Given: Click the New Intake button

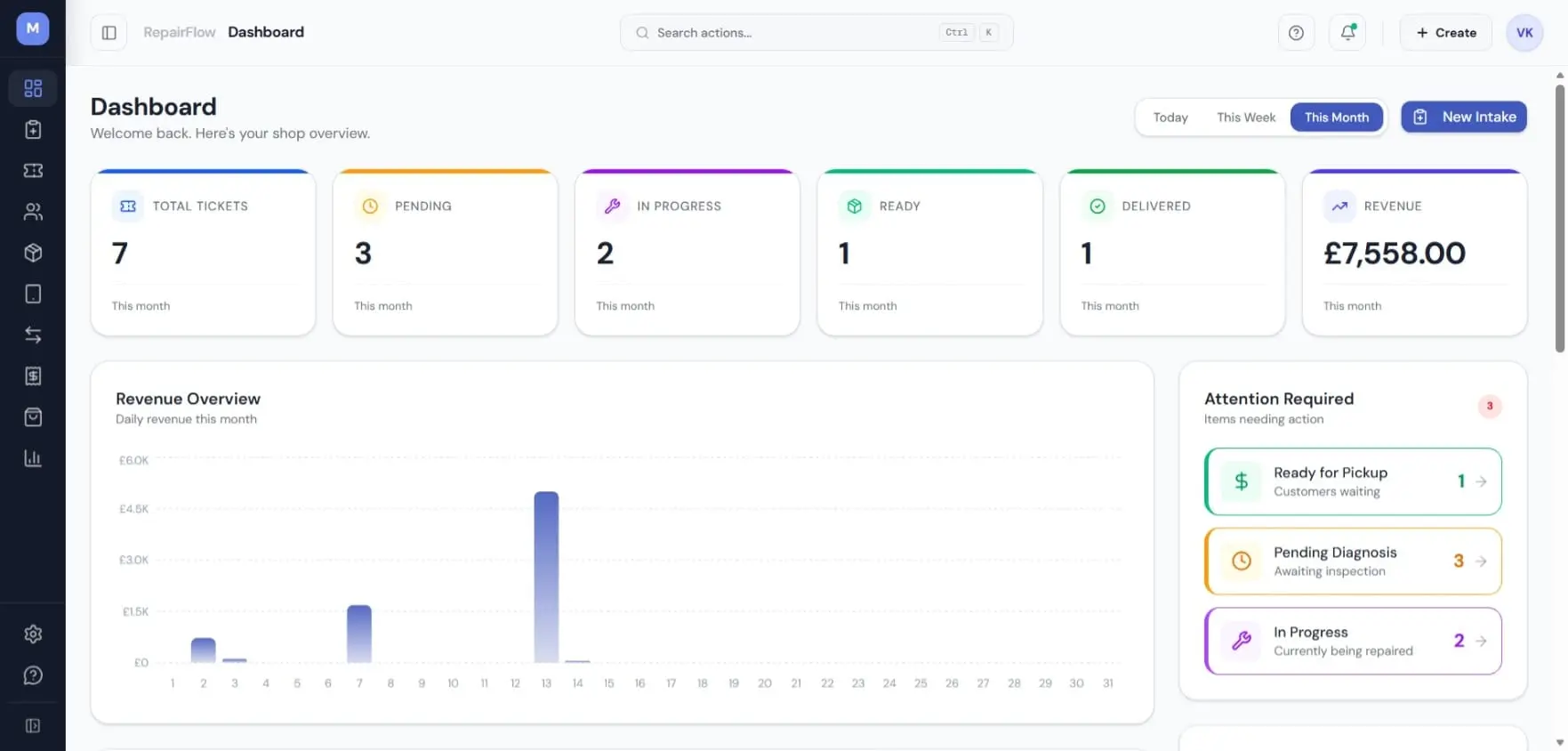Looking at the screenshot, I should (1464, 117).
